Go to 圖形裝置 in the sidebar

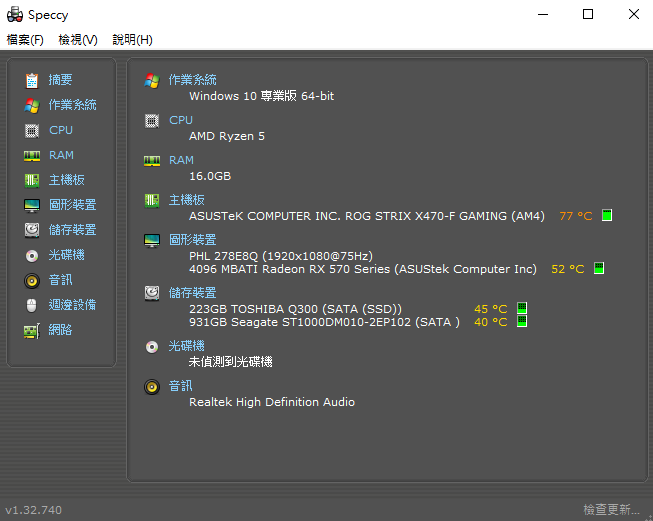(x=72, y=205)
